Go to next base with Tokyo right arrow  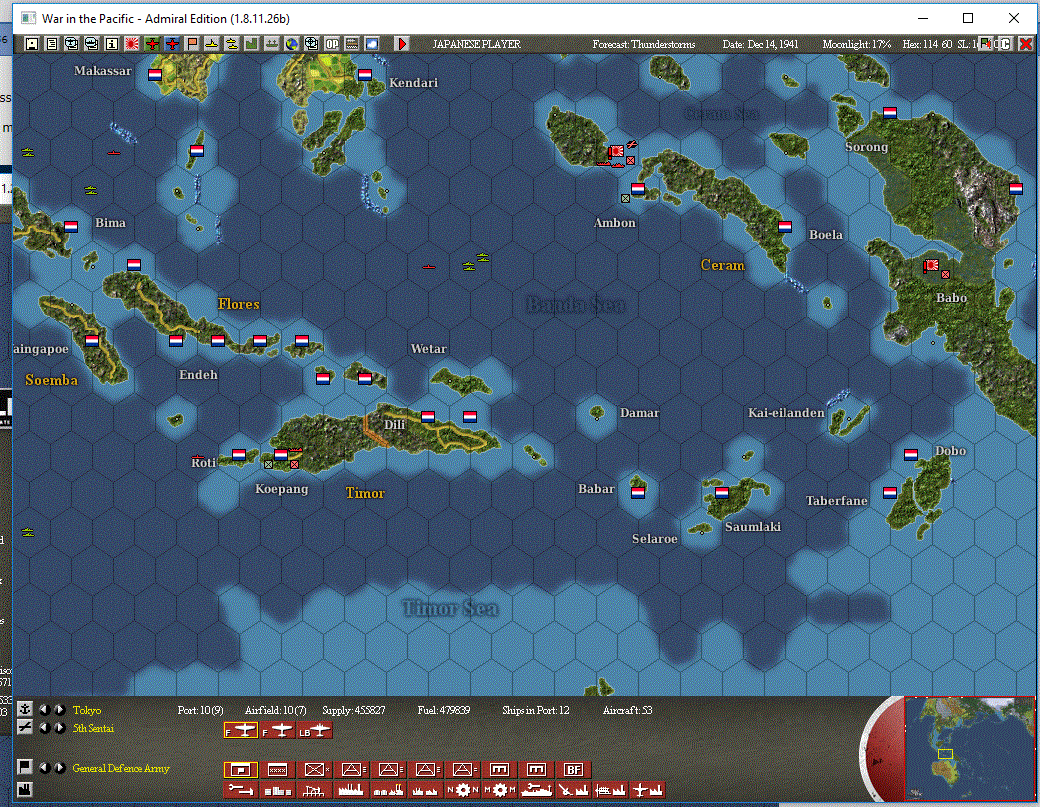pyautogui.click(x=59, y=709)
